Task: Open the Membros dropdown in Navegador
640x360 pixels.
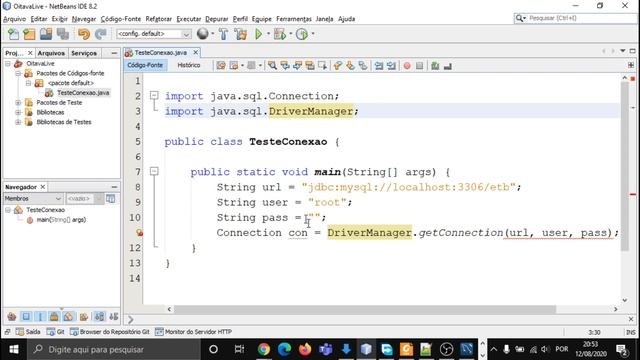Action: point(33,198)
